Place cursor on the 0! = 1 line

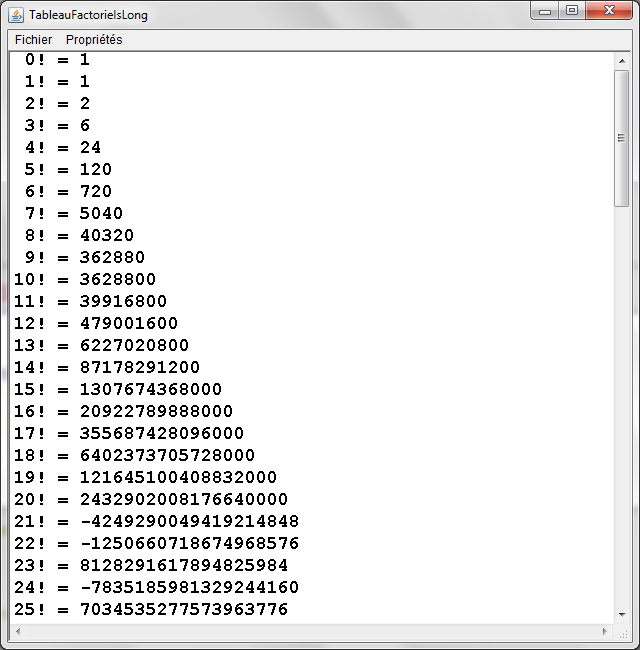pyautogui.click(x=57, y=60)
